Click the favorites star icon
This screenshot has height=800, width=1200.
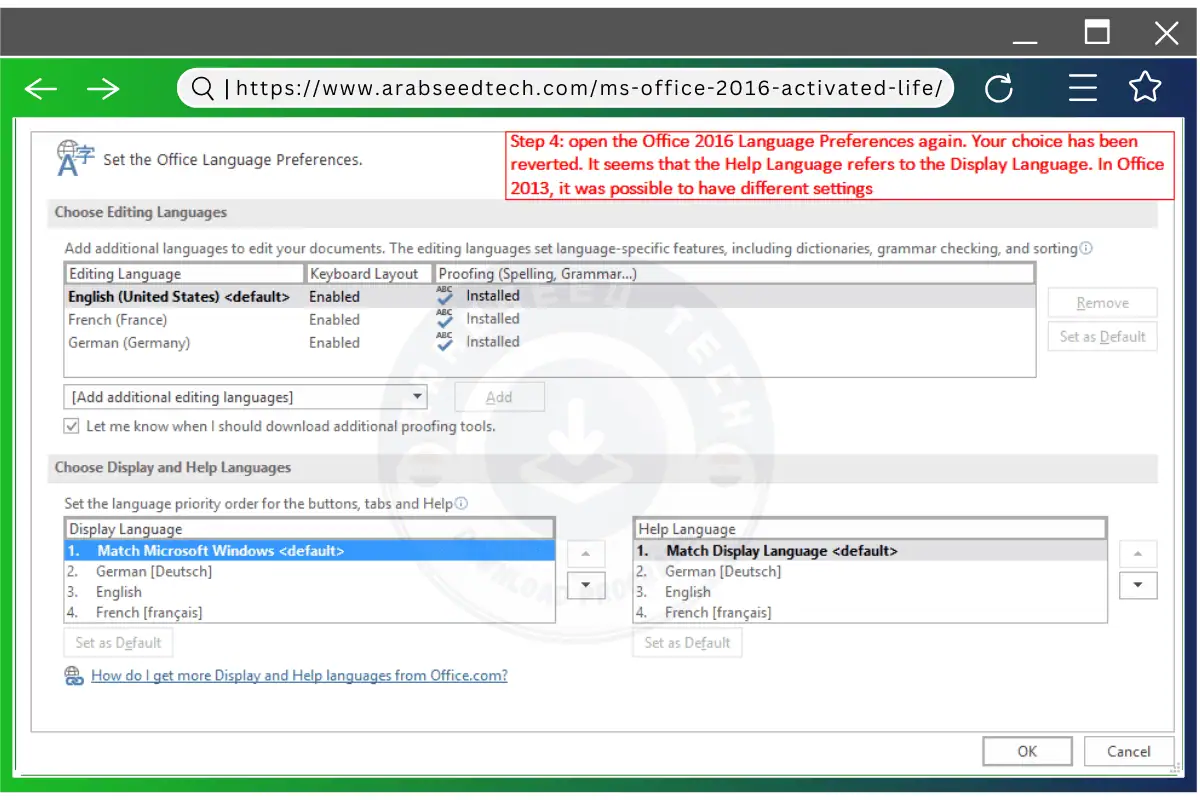click(1145, 88)
